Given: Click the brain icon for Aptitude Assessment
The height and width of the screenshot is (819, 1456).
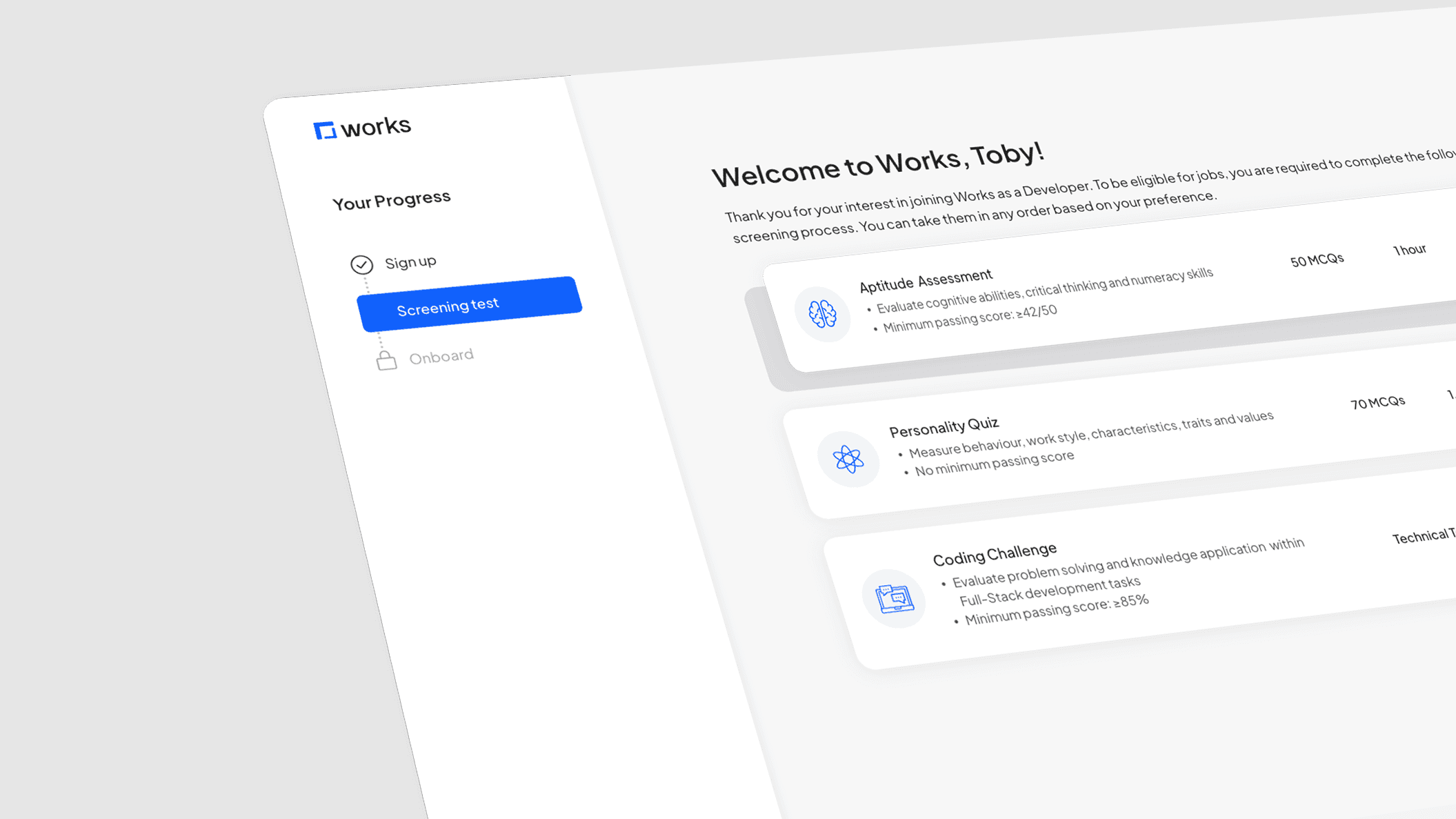Looking at the screenshot, I should [822, 314].
